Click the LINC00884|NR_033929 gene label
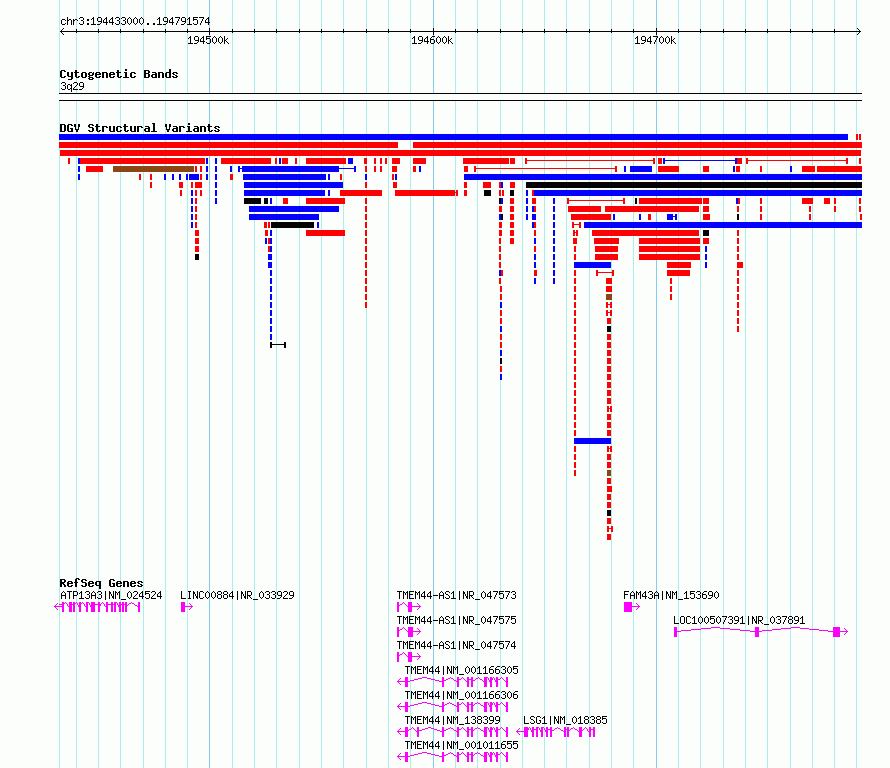Image resolution: width=890 pixels, height=768 pixels. (x=237, y=595)
